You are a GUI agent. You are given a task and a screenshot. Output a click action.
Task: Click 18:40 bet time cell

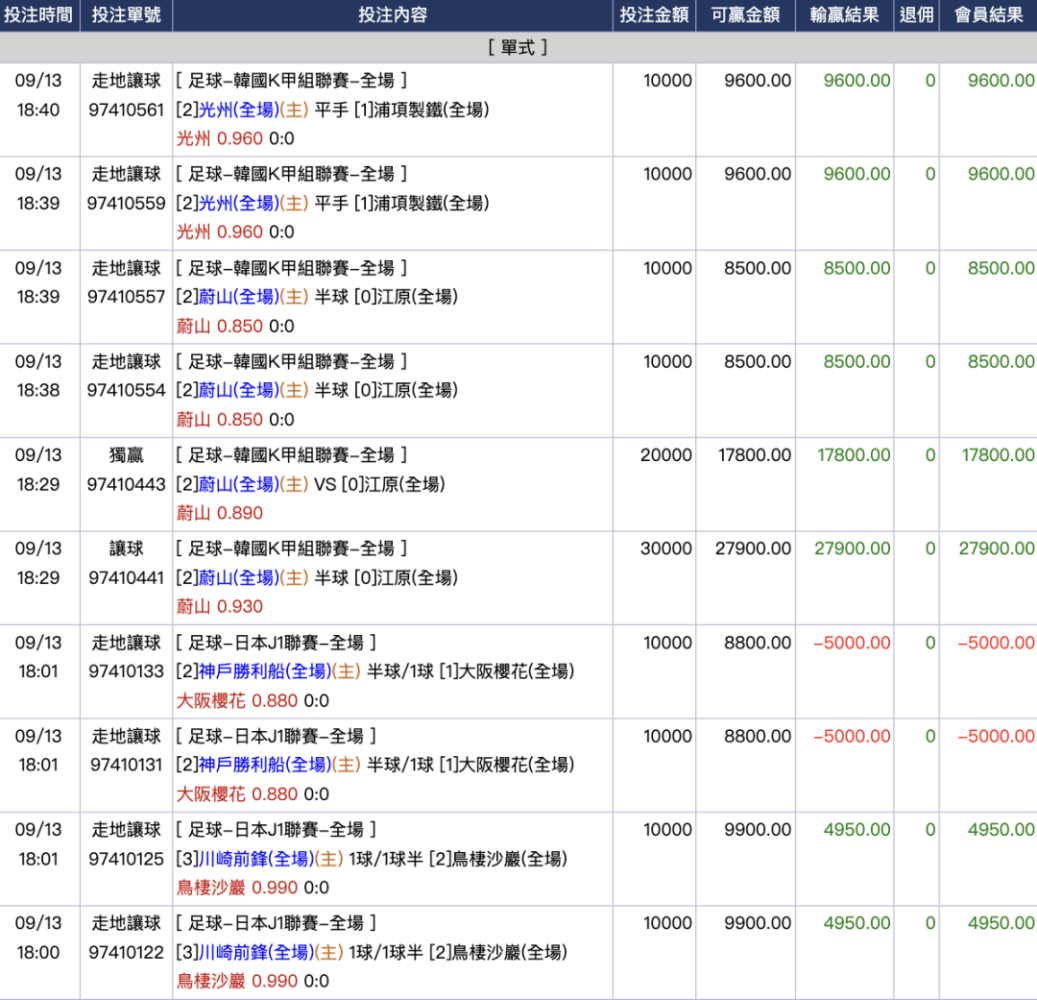38,110
